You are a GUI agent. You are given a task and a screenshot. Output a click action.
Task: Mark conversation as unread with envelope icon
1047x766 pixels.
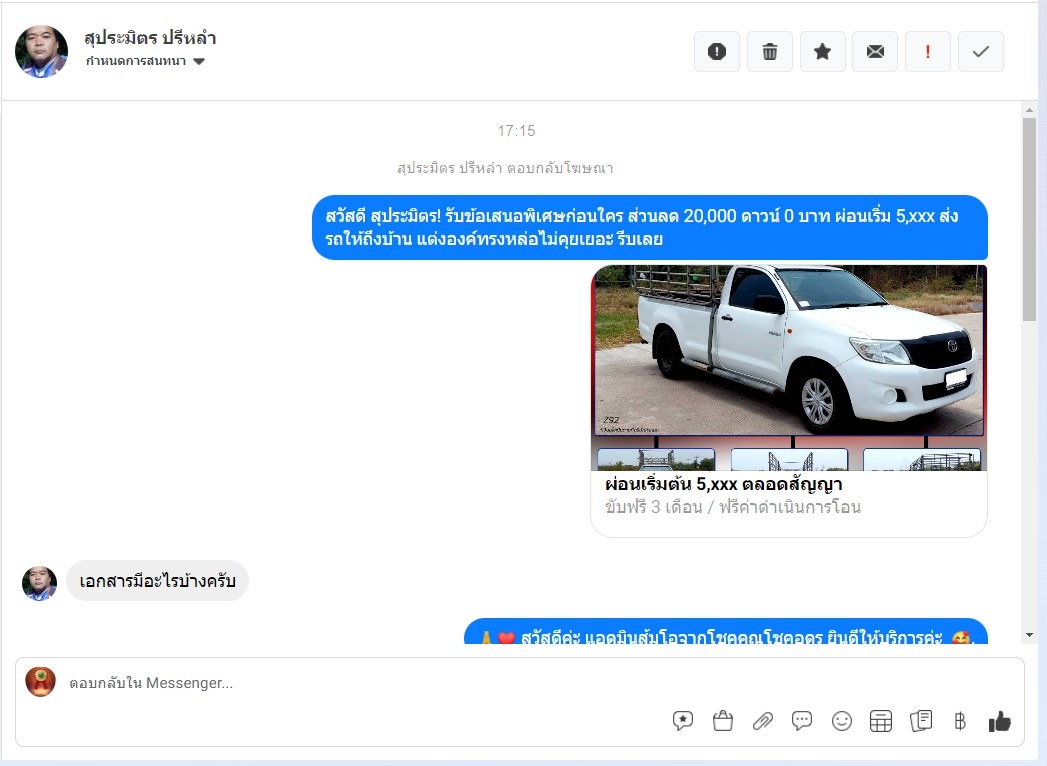click(875, 51)
